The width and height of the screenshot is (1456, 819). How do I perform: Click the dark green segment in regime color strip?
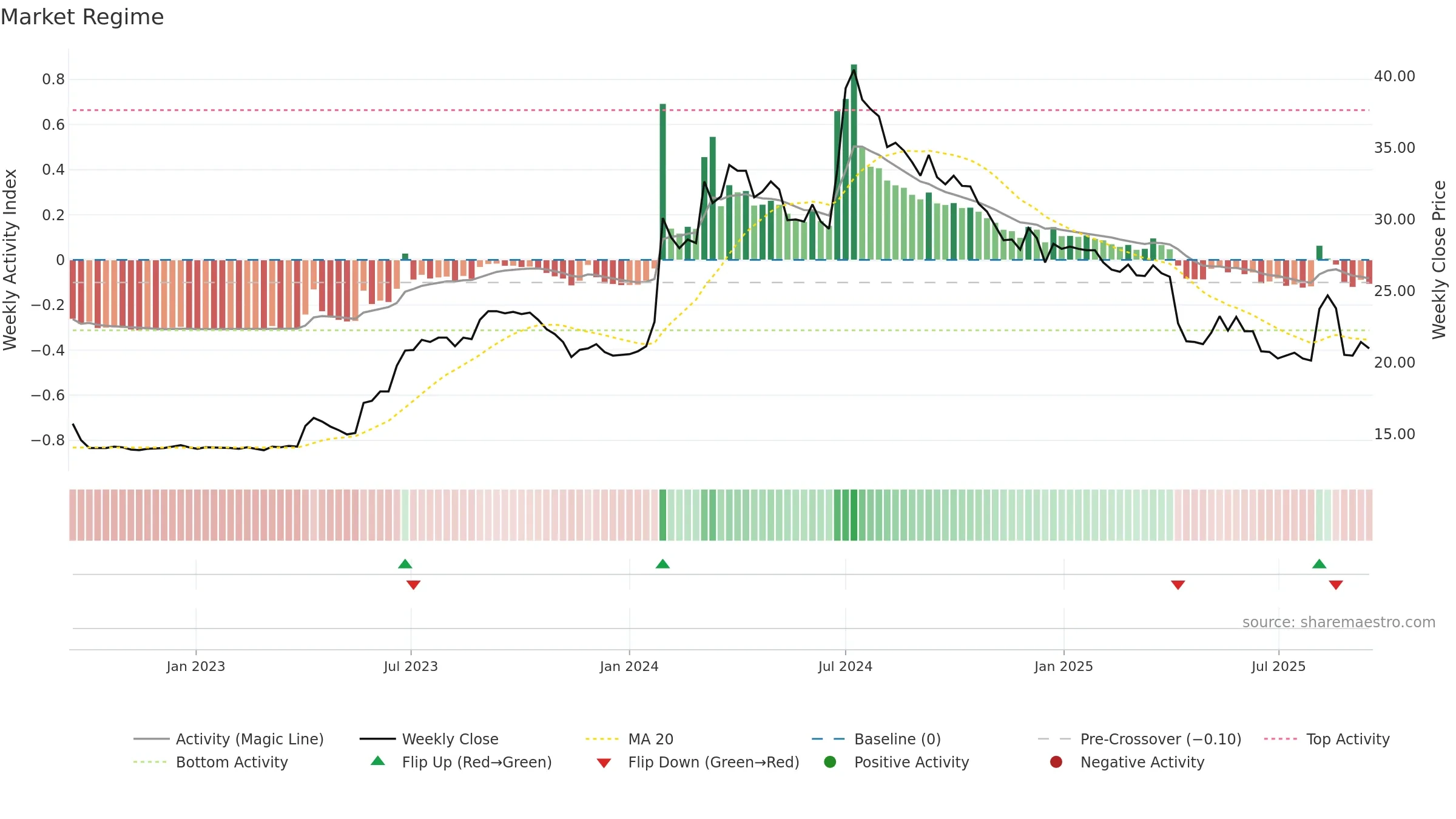(x=854, y=514)
